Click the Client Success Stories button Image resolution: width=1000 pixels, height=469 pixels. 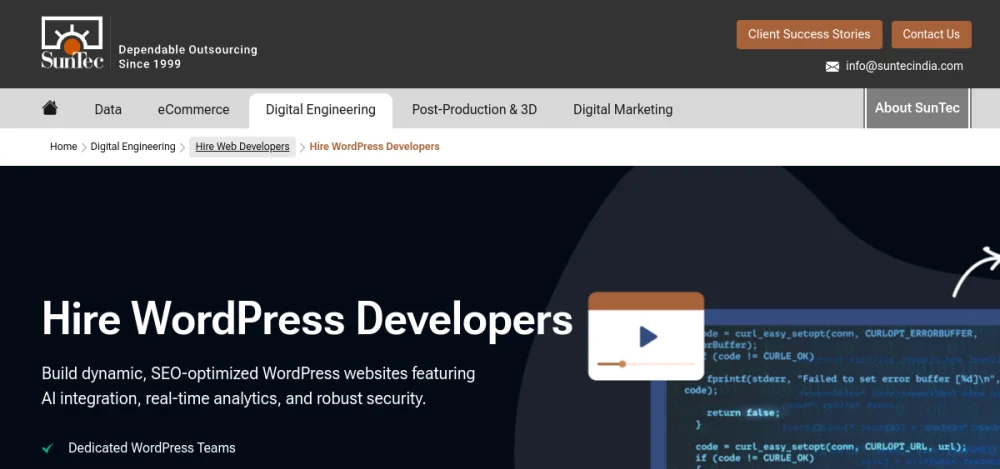[x=809, y=34]
